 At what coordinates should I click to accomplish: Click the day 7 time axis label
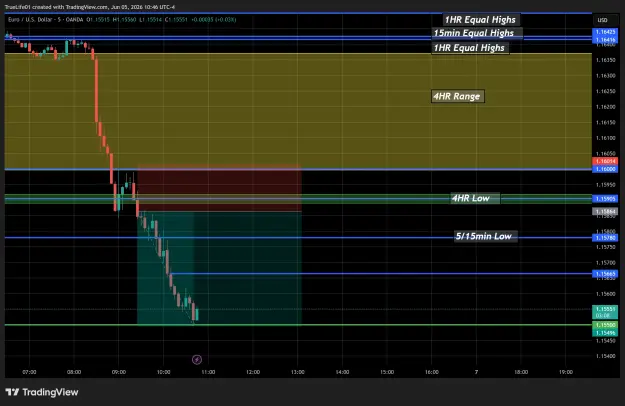point(476,372)
